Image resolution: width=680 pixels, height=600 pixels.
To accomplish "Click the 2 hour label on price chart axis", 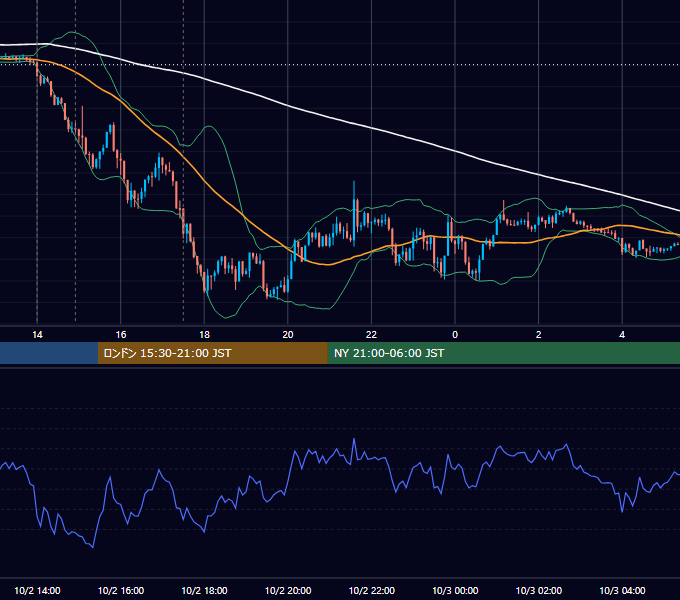I will (539, 335).
